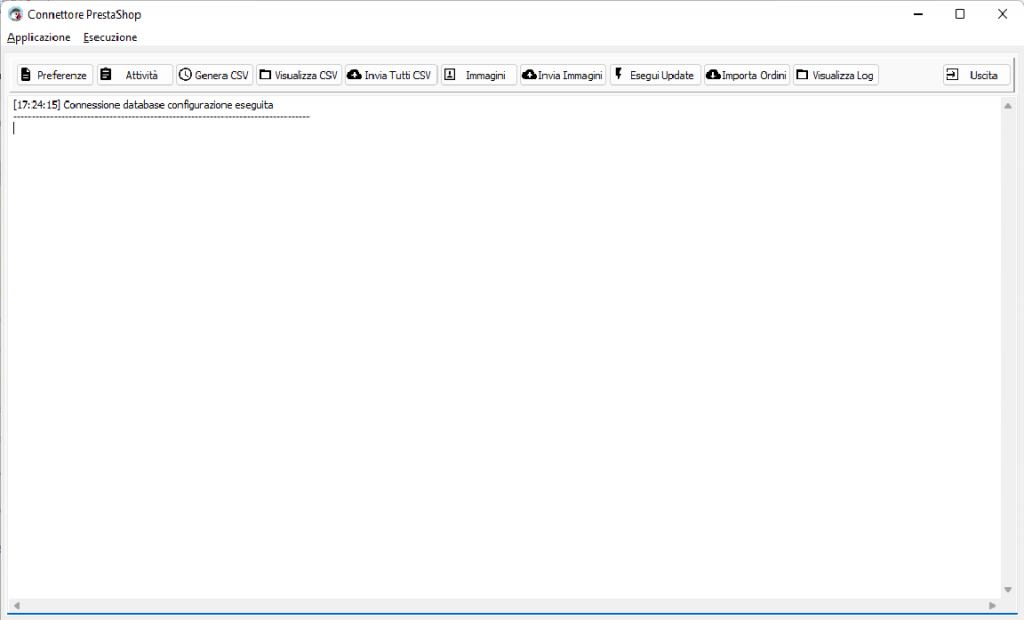
Task: Click the horizontal scrollbar left arrow
Action: point(17,606)
